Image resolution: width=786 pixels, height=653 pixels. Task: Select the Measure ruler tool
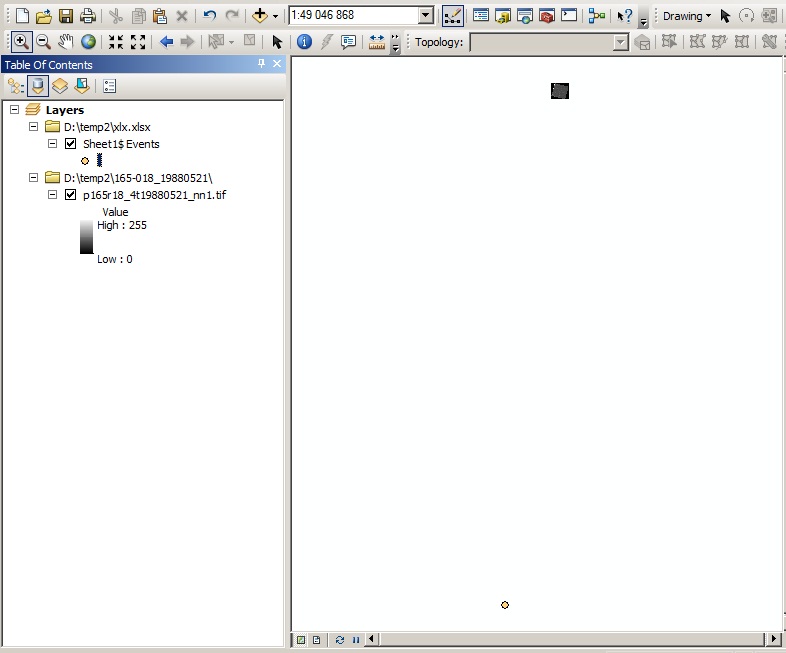click(x=376, y=42)
